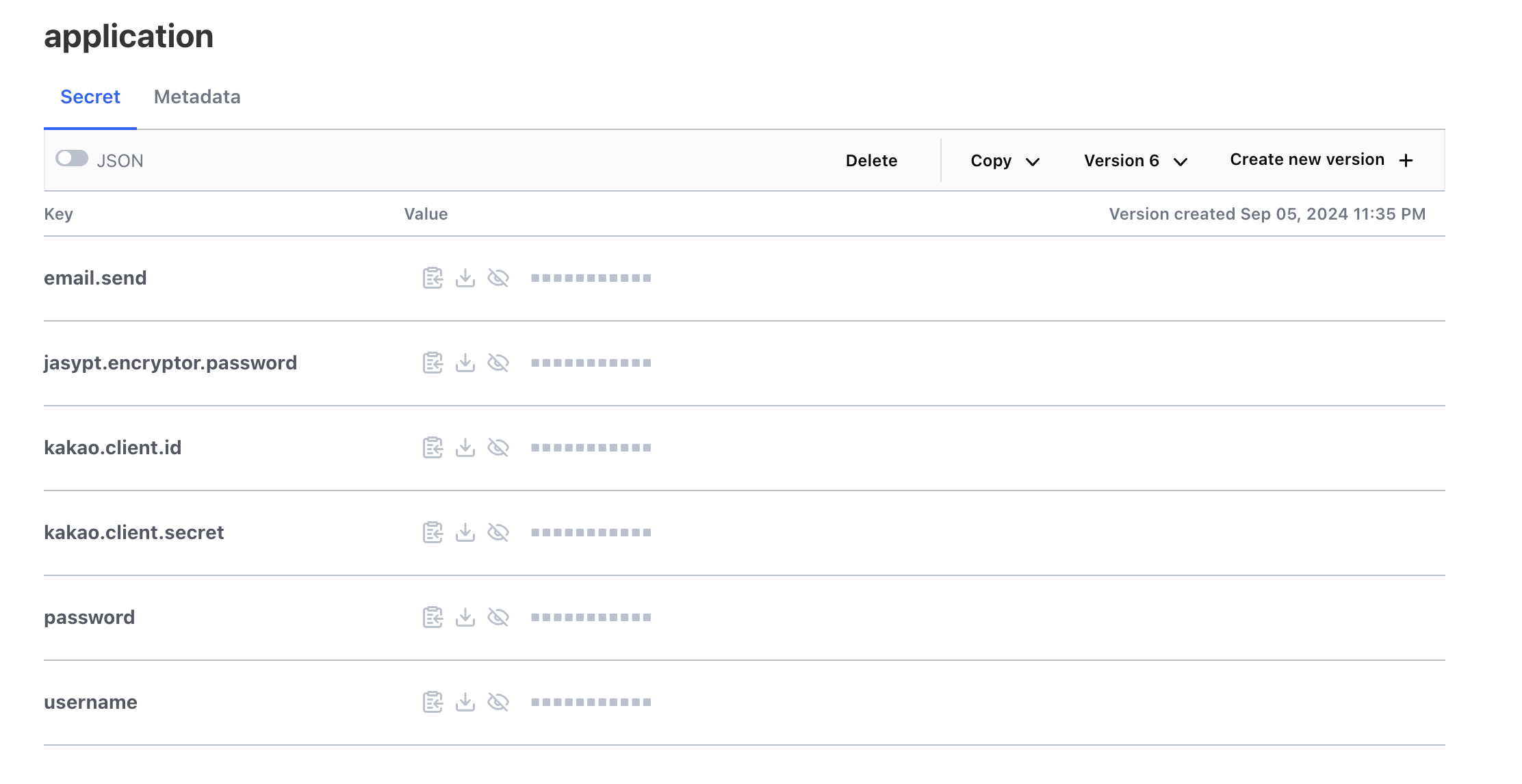Image resolution: width=1522 pixels, height=784 pixels.
Task: Click Create new version
Action: click(1321, 160)
